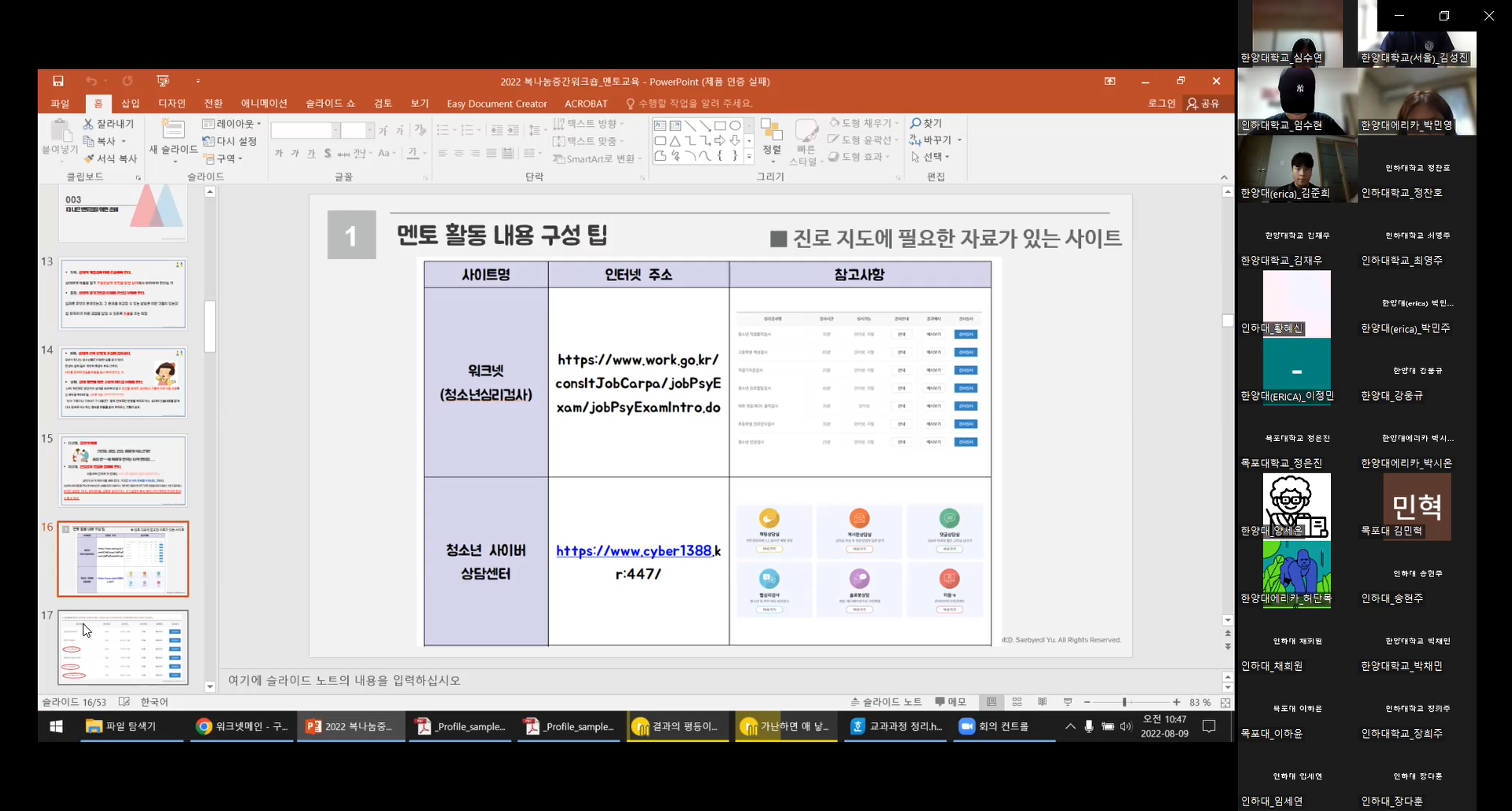Click the 찾기 find button

pyautogui.click(x=926, y=124)
